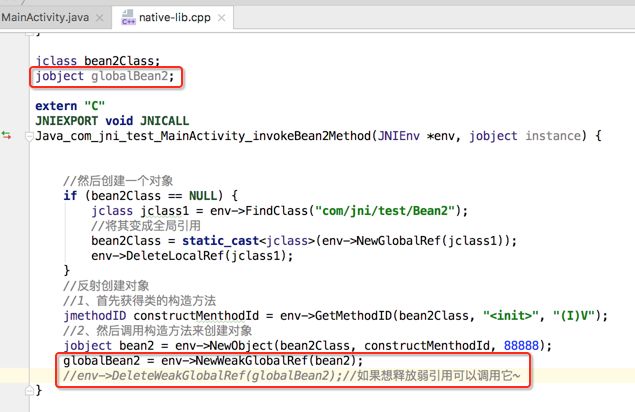Click the function name Java_com_jni_test_MainActivity_invokeBean2Method
The height and width of the screenshot is (412, 635).
point(203,136)
